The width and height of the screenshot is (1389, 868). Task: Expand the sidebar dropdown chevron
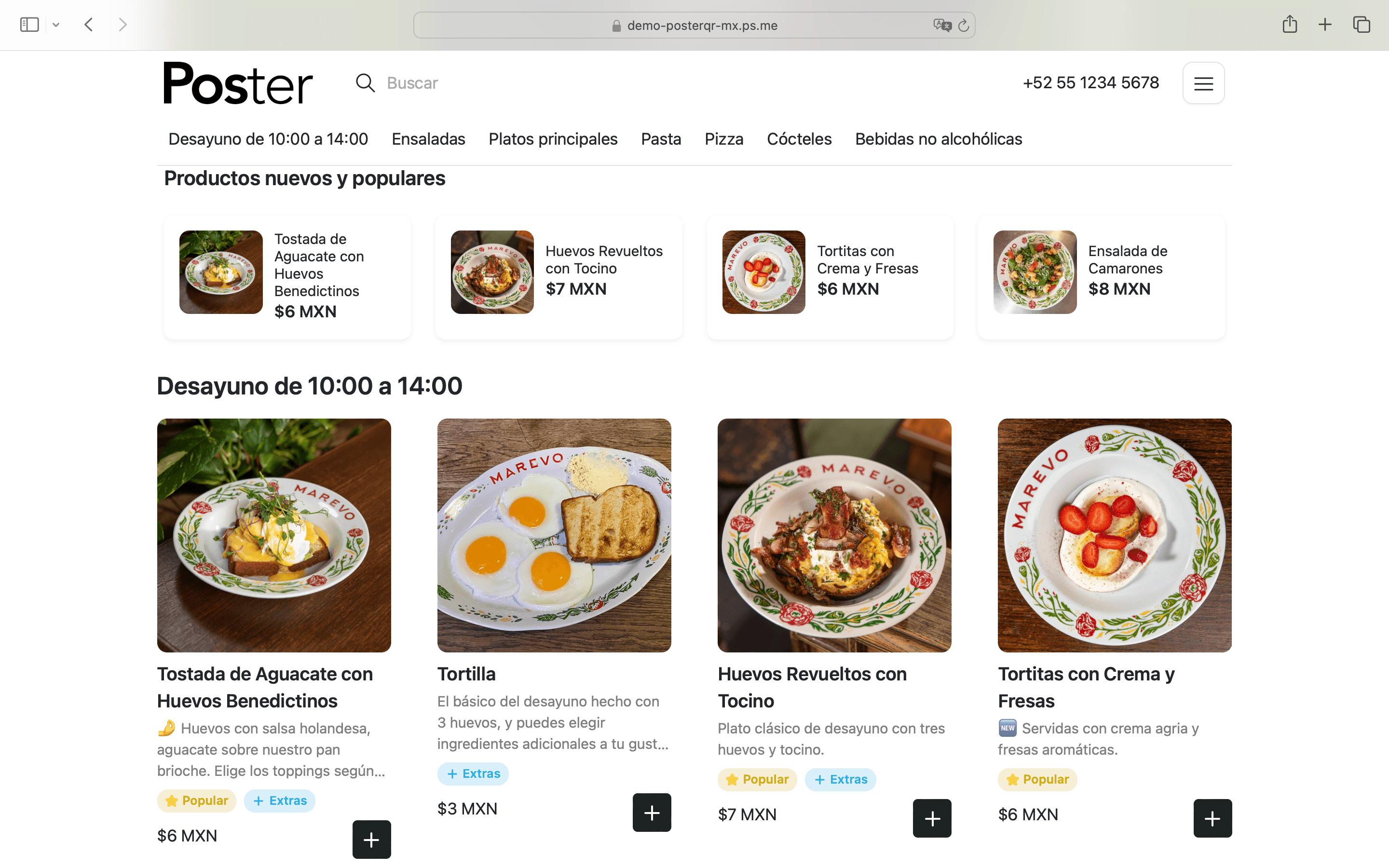(55, 25)
